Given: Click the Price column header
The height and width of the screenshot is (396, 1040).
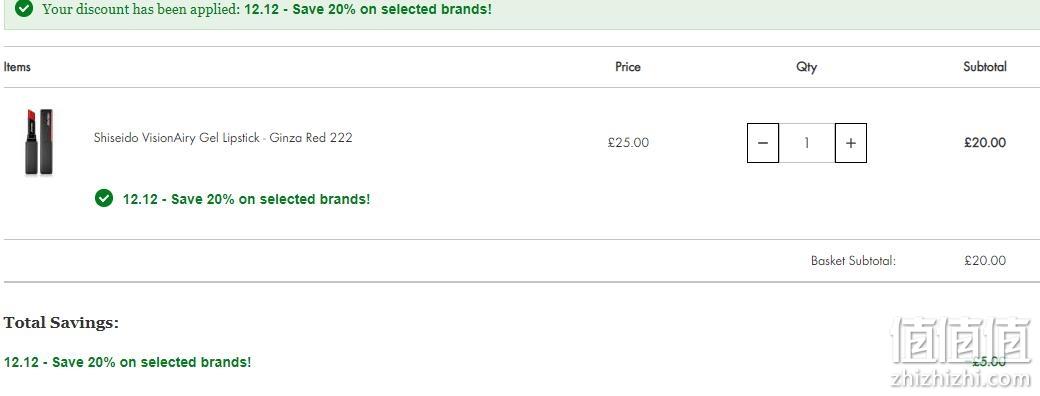Looking at the screenshot, I should [627, 66].
